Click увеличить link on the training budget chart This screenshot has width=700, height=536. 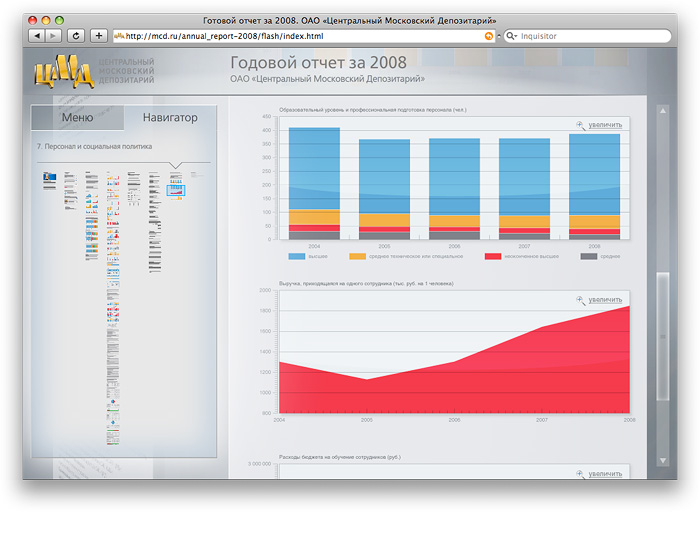(605, 473)
